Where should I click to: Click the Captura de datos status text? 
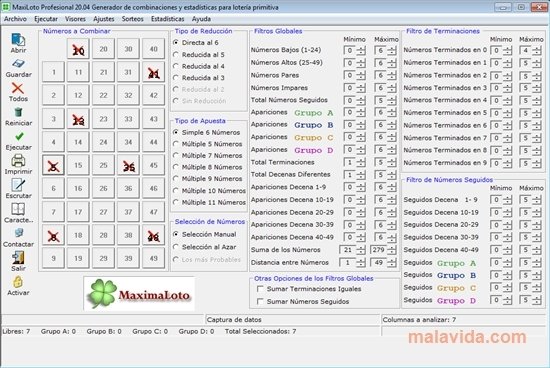click(234, 320)
